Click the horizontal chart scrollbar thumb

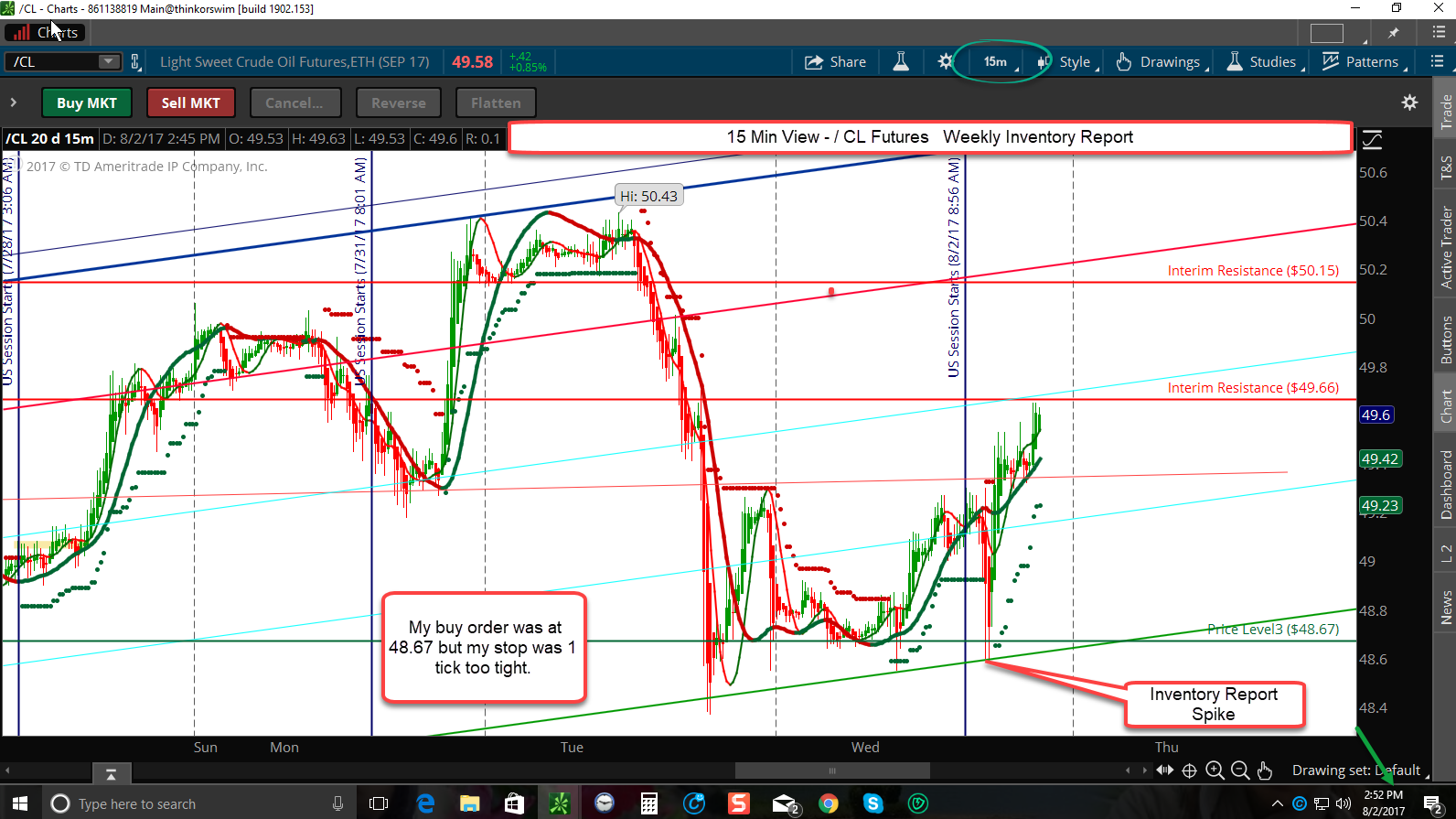[832, 771]
